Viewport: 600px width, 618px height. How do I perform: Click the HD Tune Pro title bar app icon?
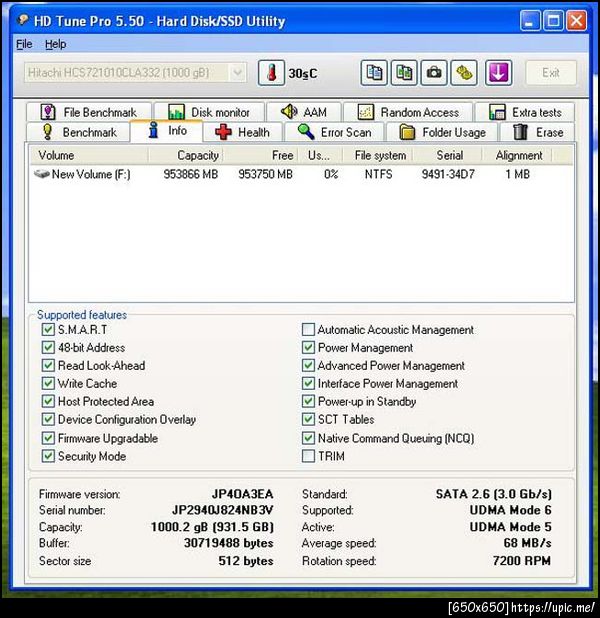click(x=23, y=20)
